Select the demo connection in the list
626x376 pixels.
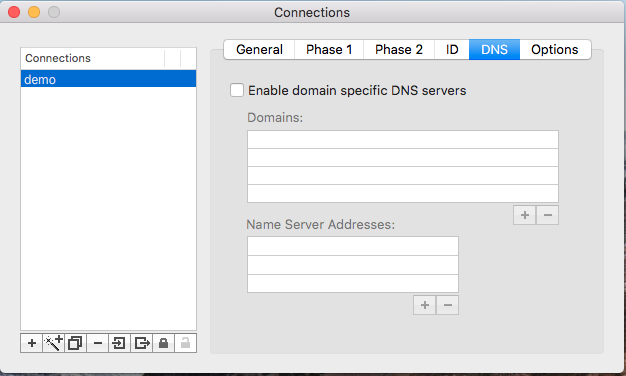tap(108, 79)
